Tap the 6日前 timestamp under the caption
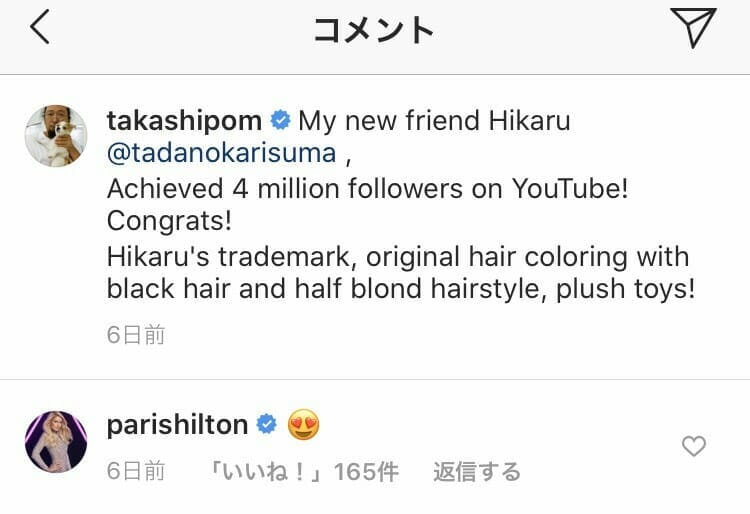Screen dimensions: 750x514 click(136, 335)
